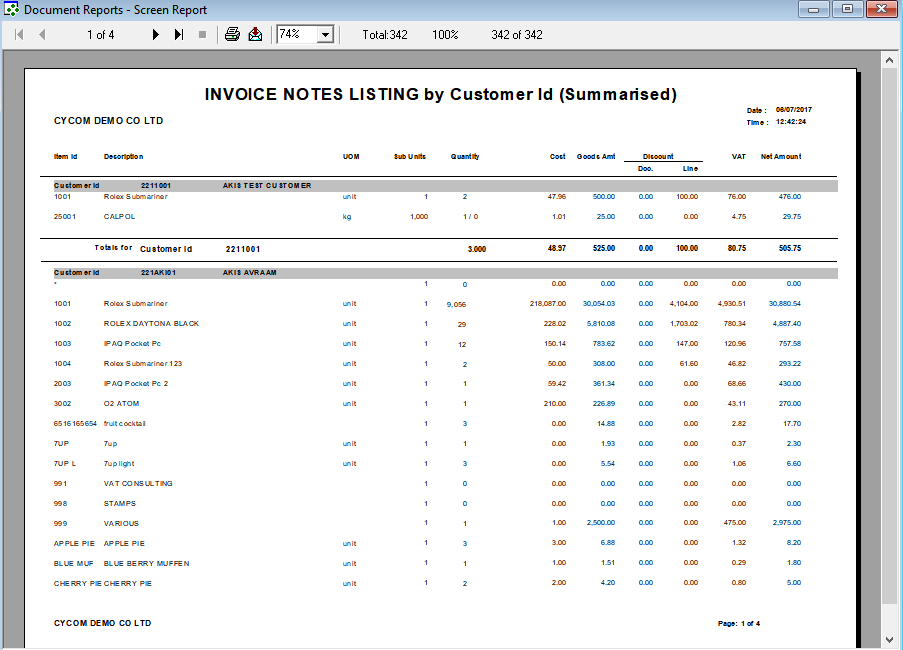Click the item id '6516165654'
Viewport: 903px width, 650px height.
(x=75, y=424)
